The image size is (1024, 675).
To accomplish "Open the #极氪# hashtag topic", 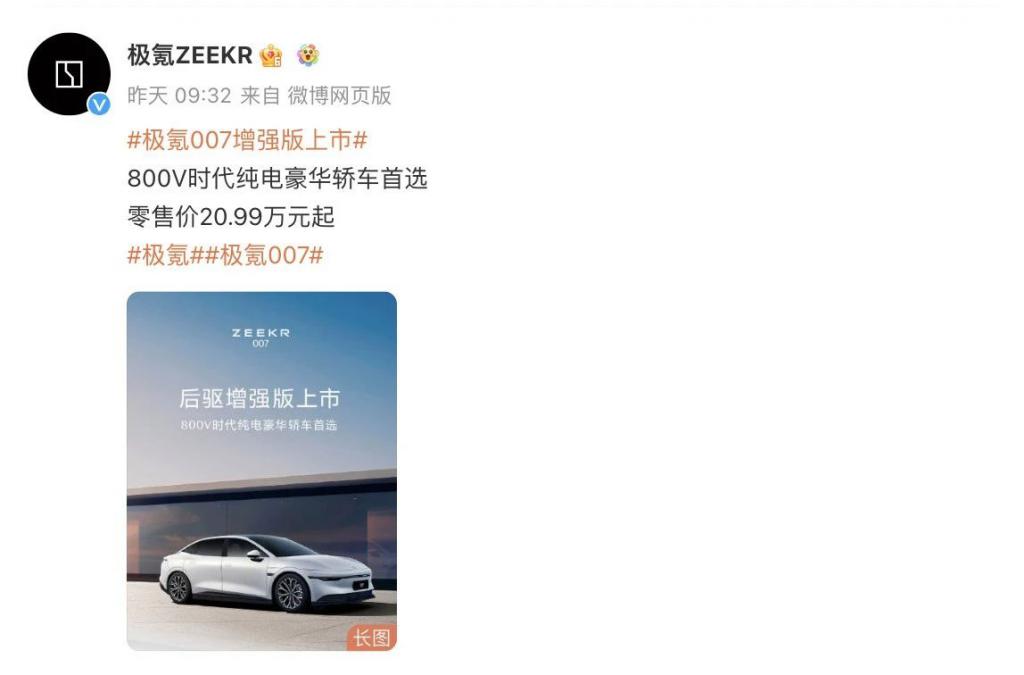I will pos(166,255).
